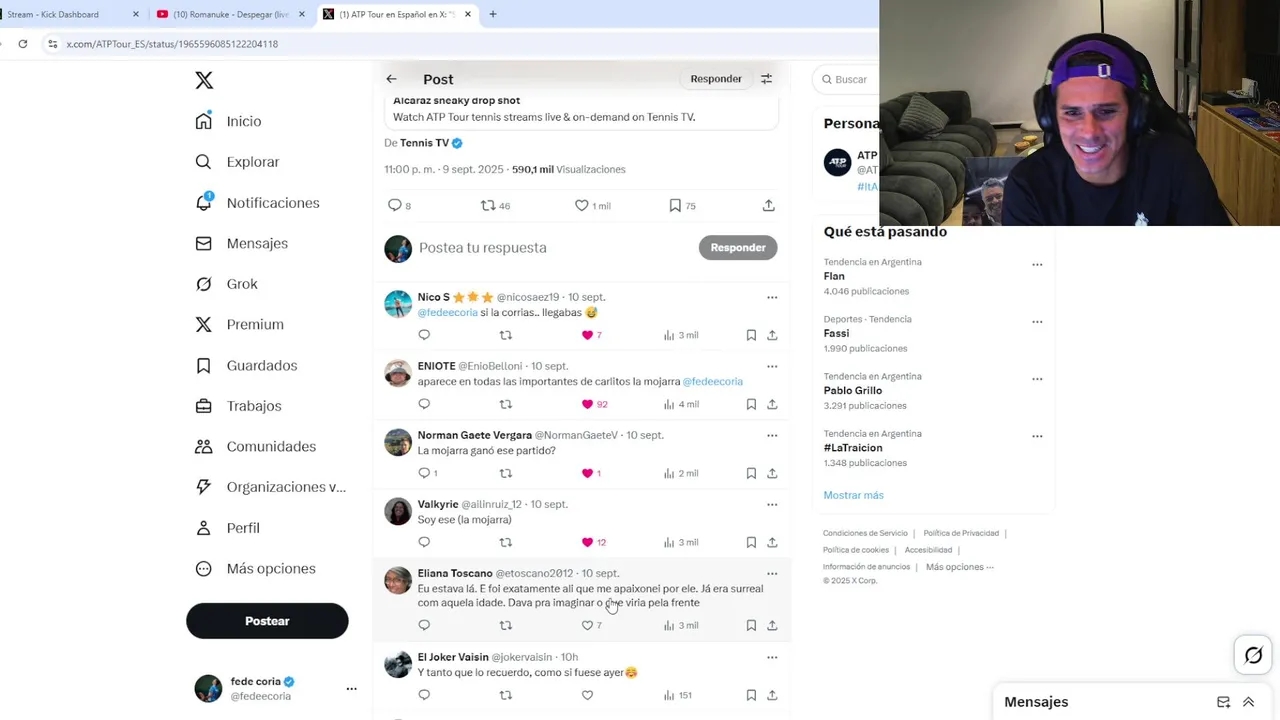The width and height of the screenshot is (1280, 720).
Task: Unlike ENIOTE's reply with 92 likes
Action: (587, 404)
